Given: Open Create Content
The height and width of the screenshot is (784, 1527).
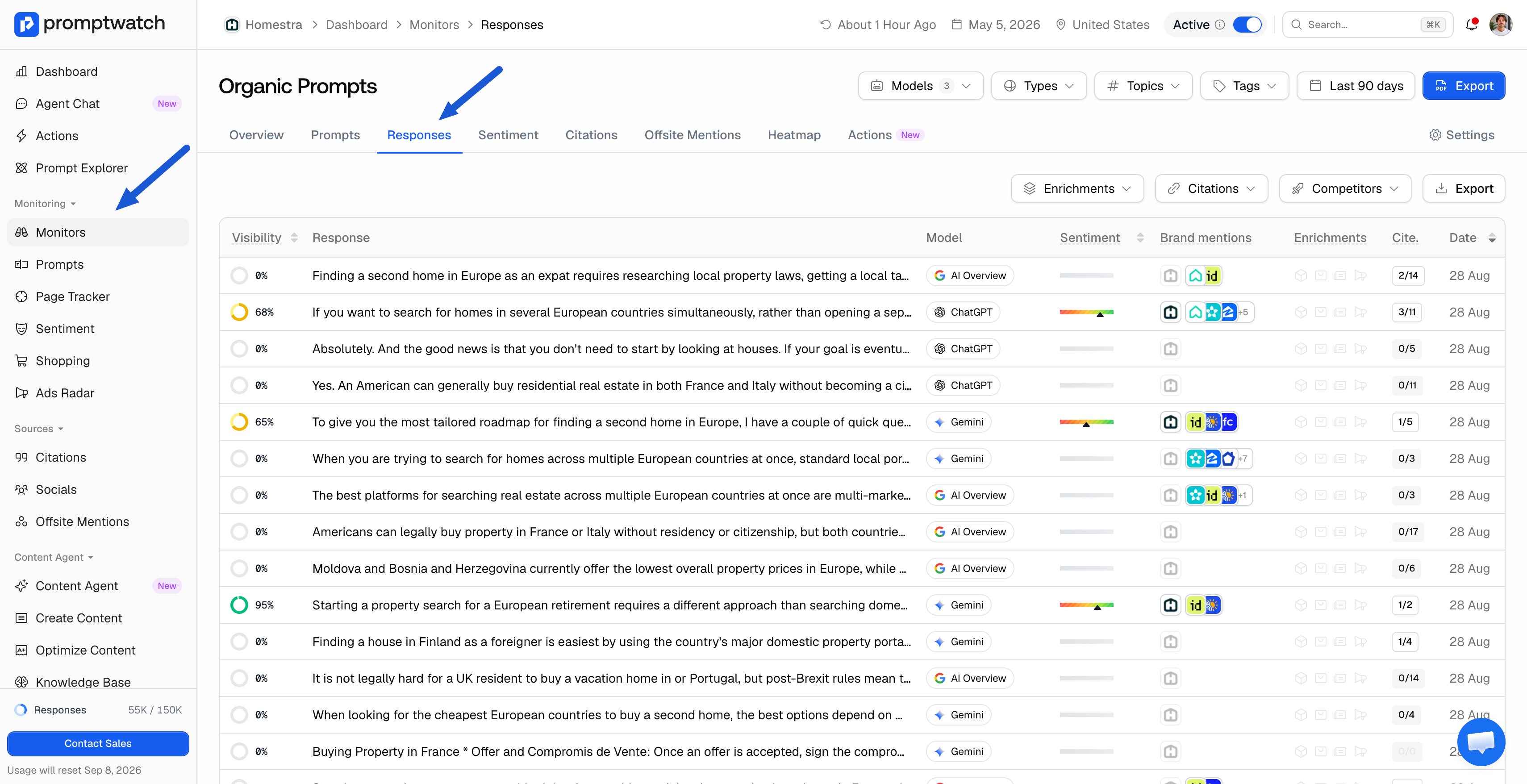Looking at the screenshot, I should [98, 618].
